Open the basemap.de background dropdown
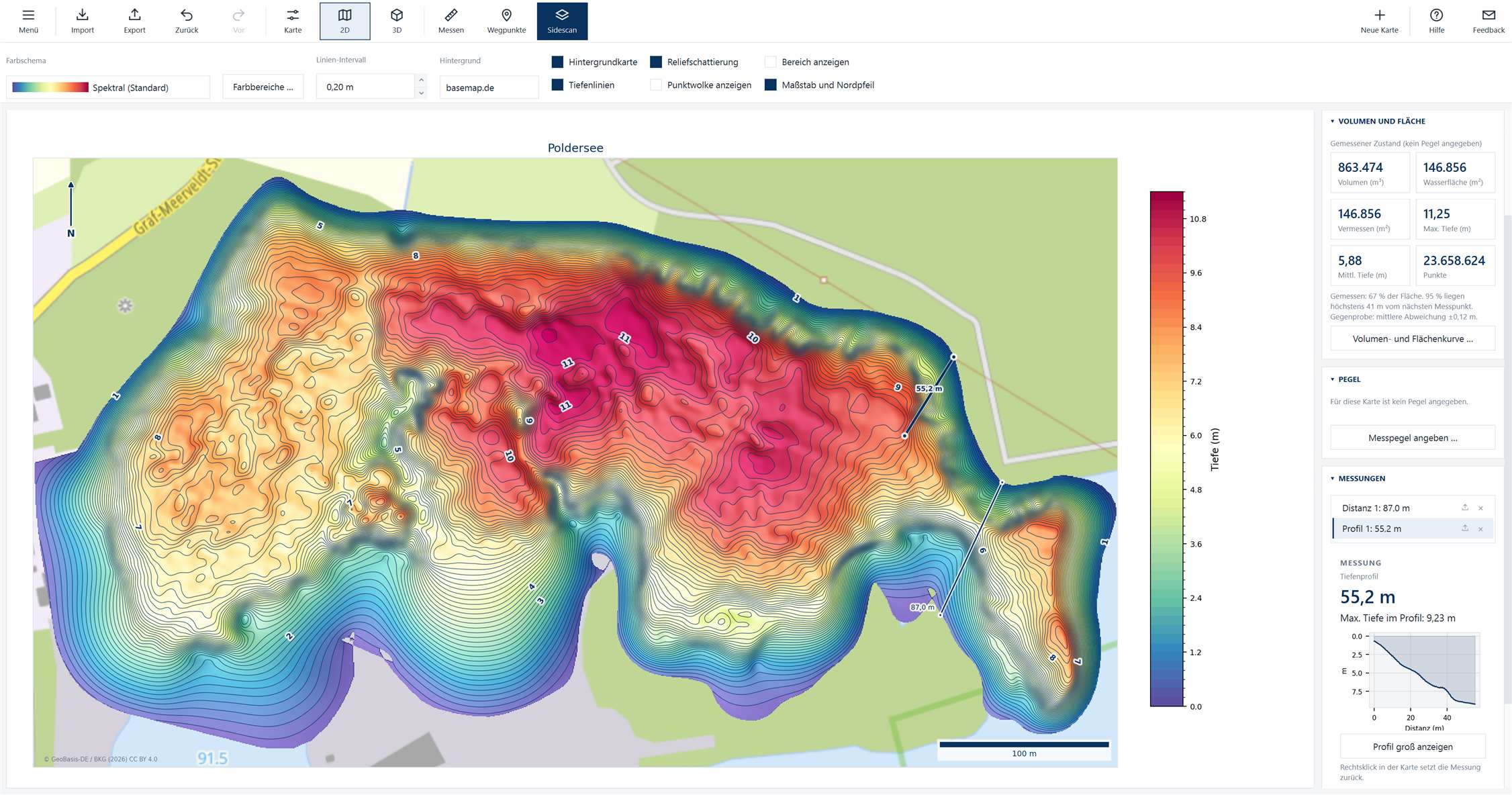Screen dimensions: 1512x795 point(489,87)
